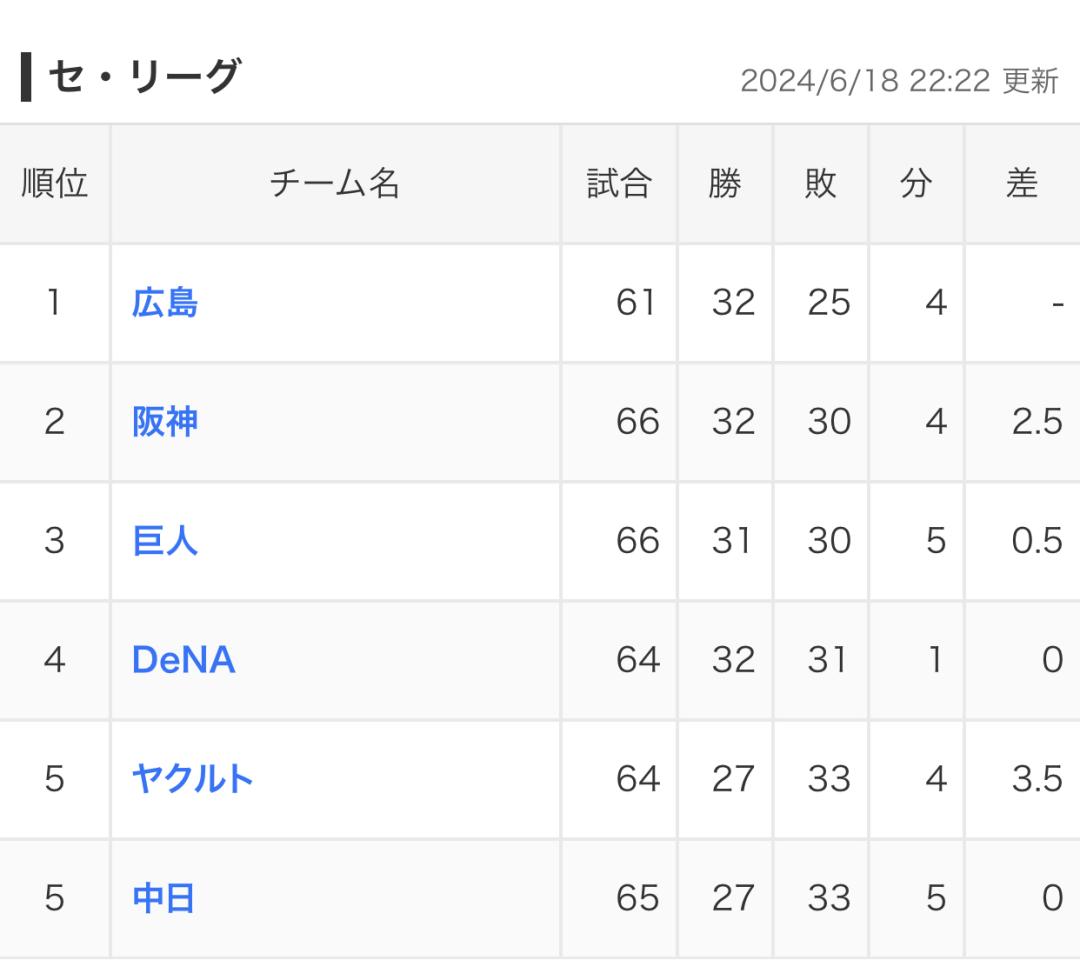Click the 2024/6/18 22:22 更新 timestamp
Viewport: 1080px width, 967px height.
(x=899, y=81)
